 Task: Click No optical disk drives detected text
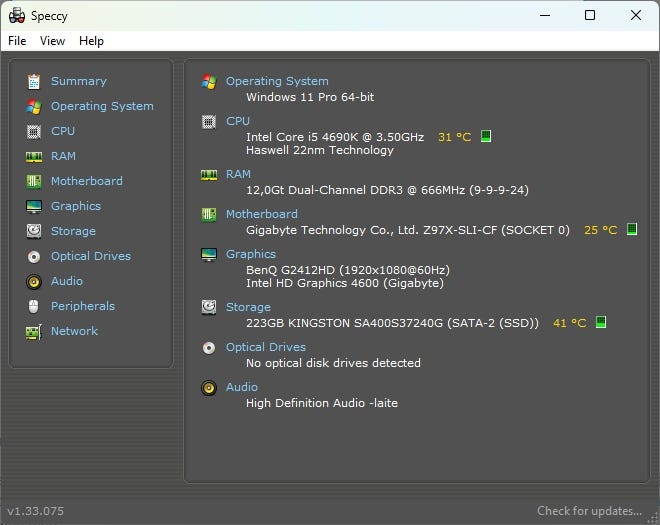(x=333, y=363)
